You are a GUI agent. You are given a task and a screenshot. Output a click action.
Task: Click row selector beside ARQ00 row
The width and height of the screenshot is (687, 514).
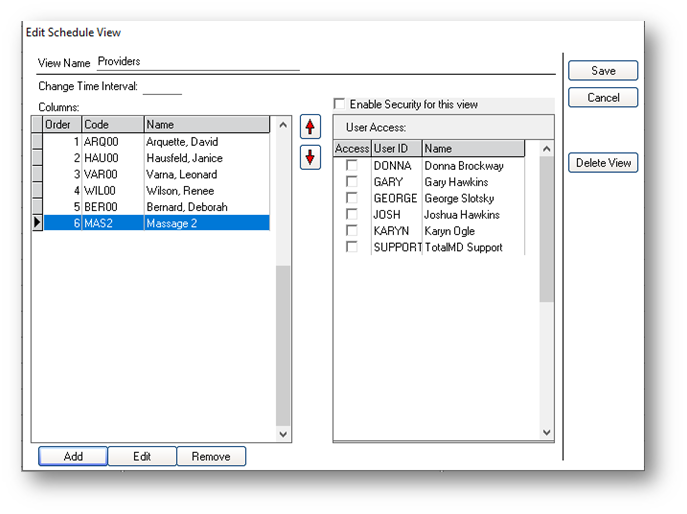click(37, 142)
